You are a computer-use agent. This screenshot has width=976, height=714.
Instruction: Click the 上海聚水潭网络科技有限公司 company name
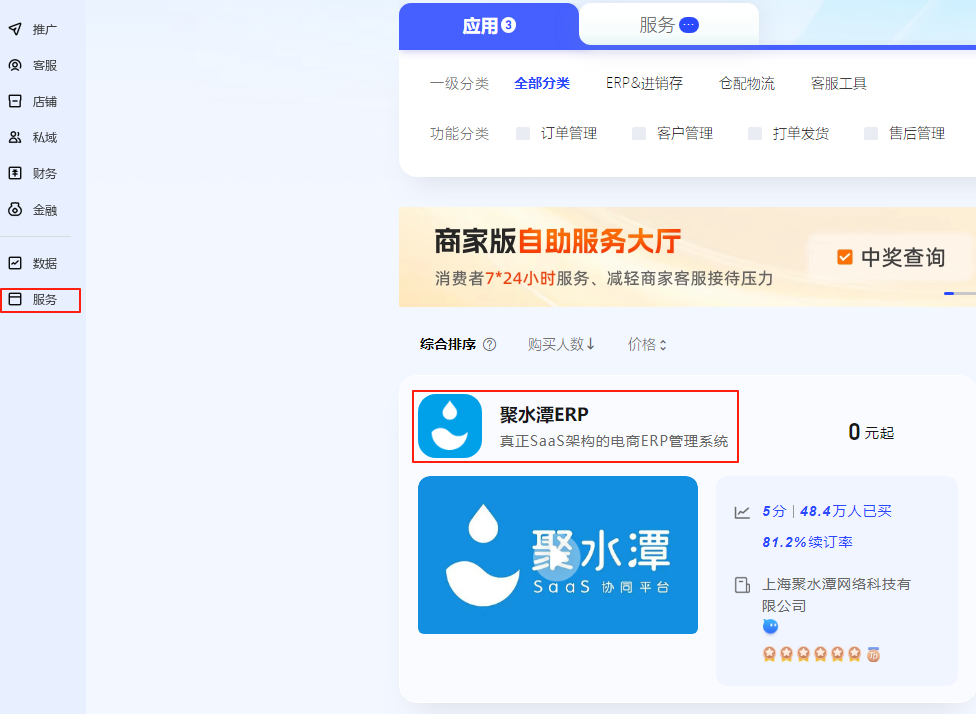click(x=836, y=595)
